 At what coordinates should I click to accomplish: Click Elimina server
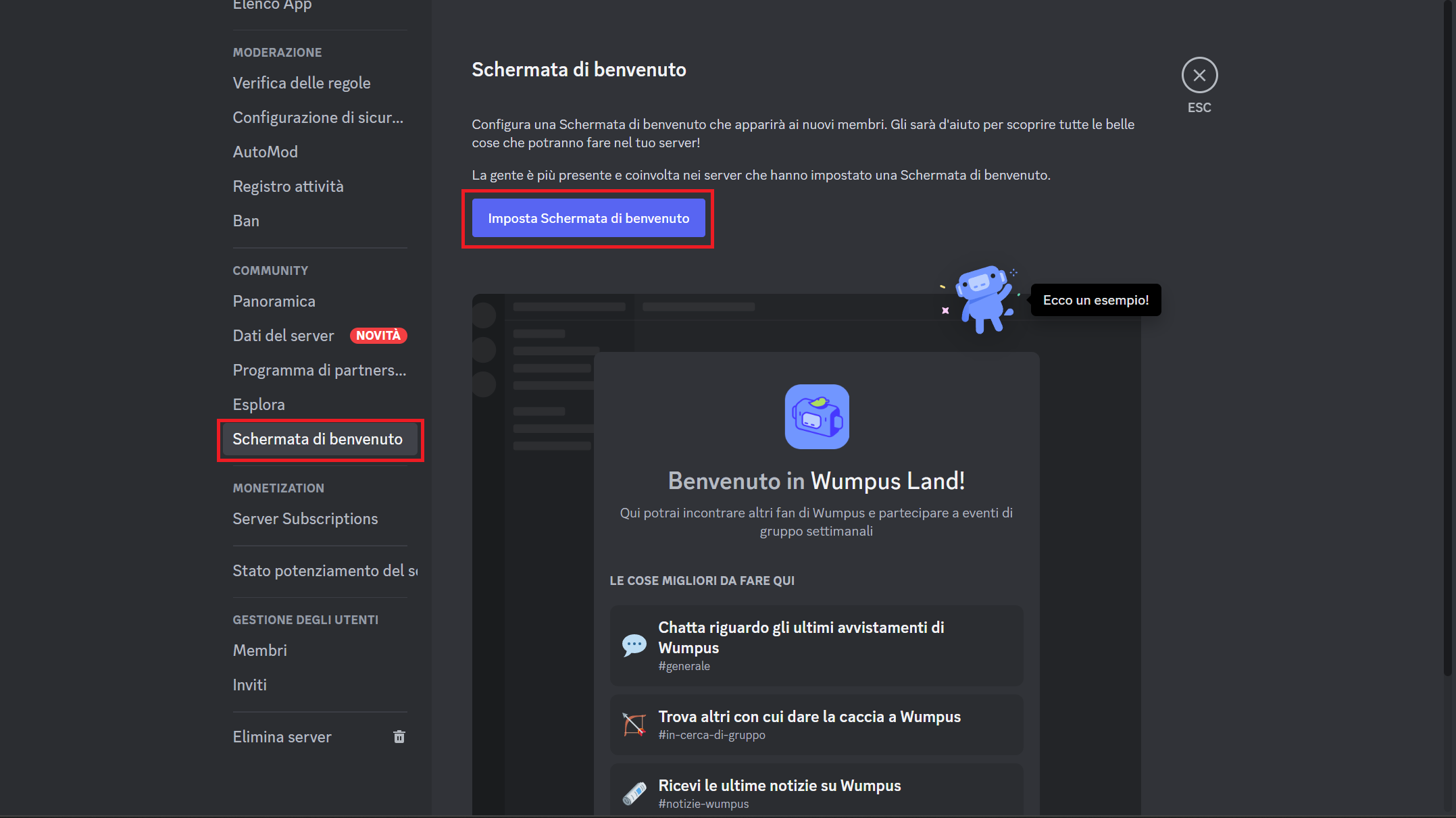click(x=282, y=736)
